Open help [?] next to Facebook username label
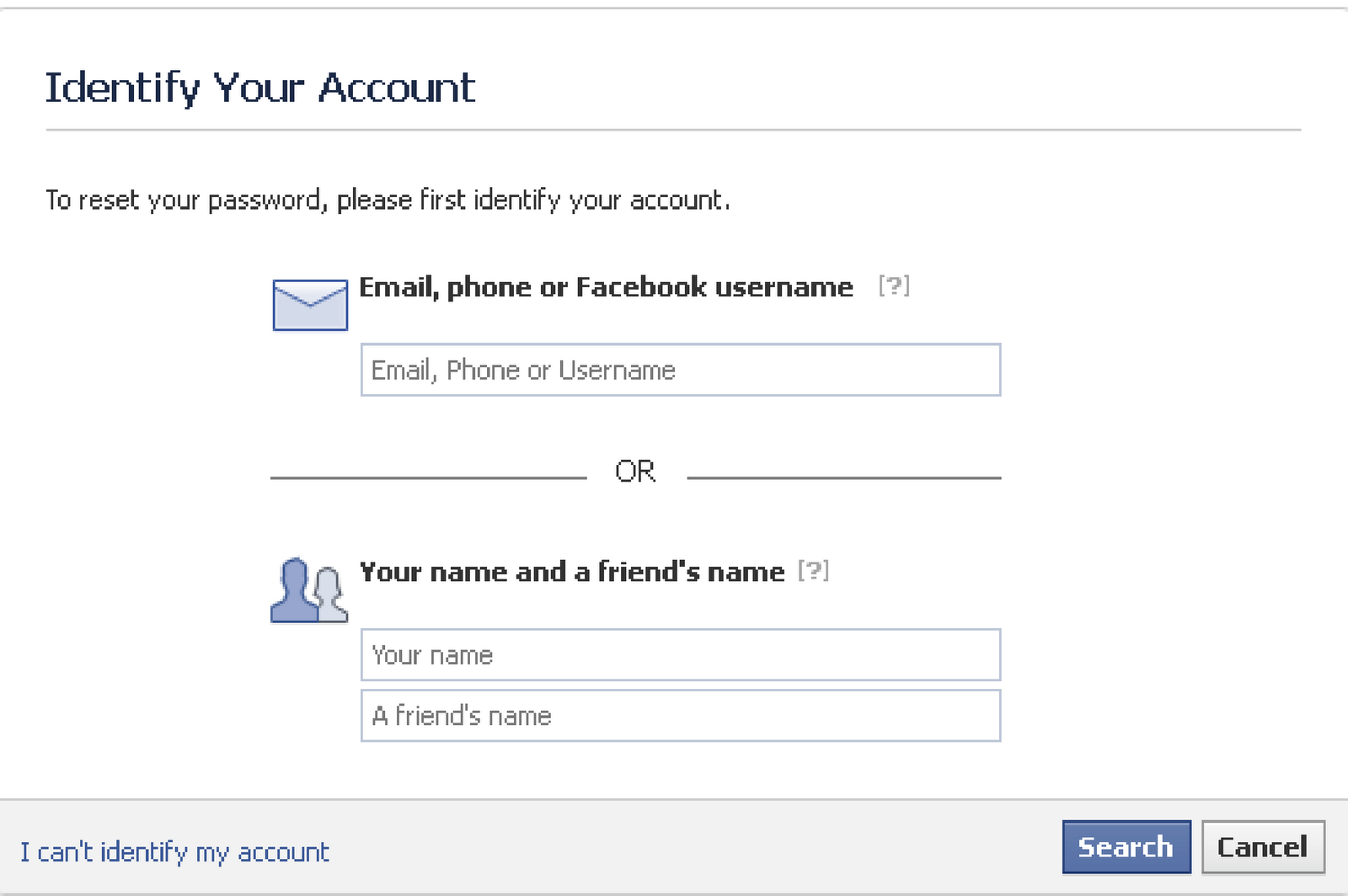The image size is (1348, 896). pyautogui.click(x=894, y=285)
